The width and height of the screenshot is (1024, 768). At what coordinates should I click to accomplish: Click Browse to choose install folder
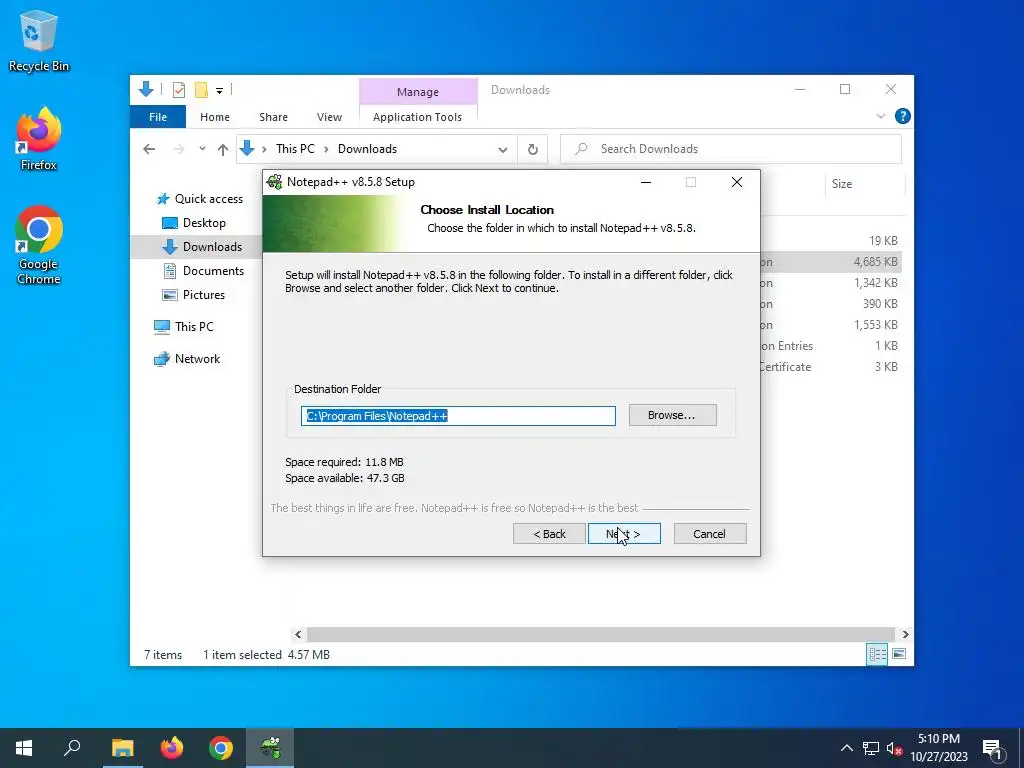click(673, 415)
